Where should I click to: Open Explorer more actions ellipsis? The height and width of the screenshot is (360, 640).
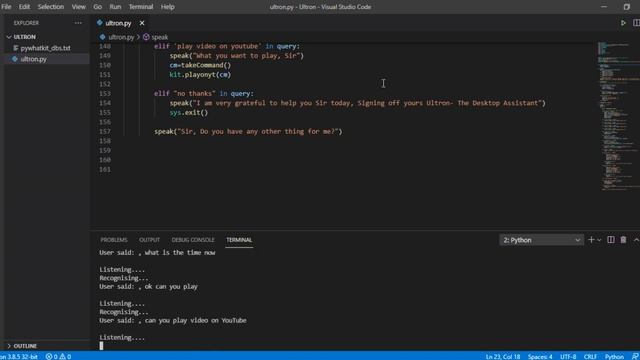(78, 23)
